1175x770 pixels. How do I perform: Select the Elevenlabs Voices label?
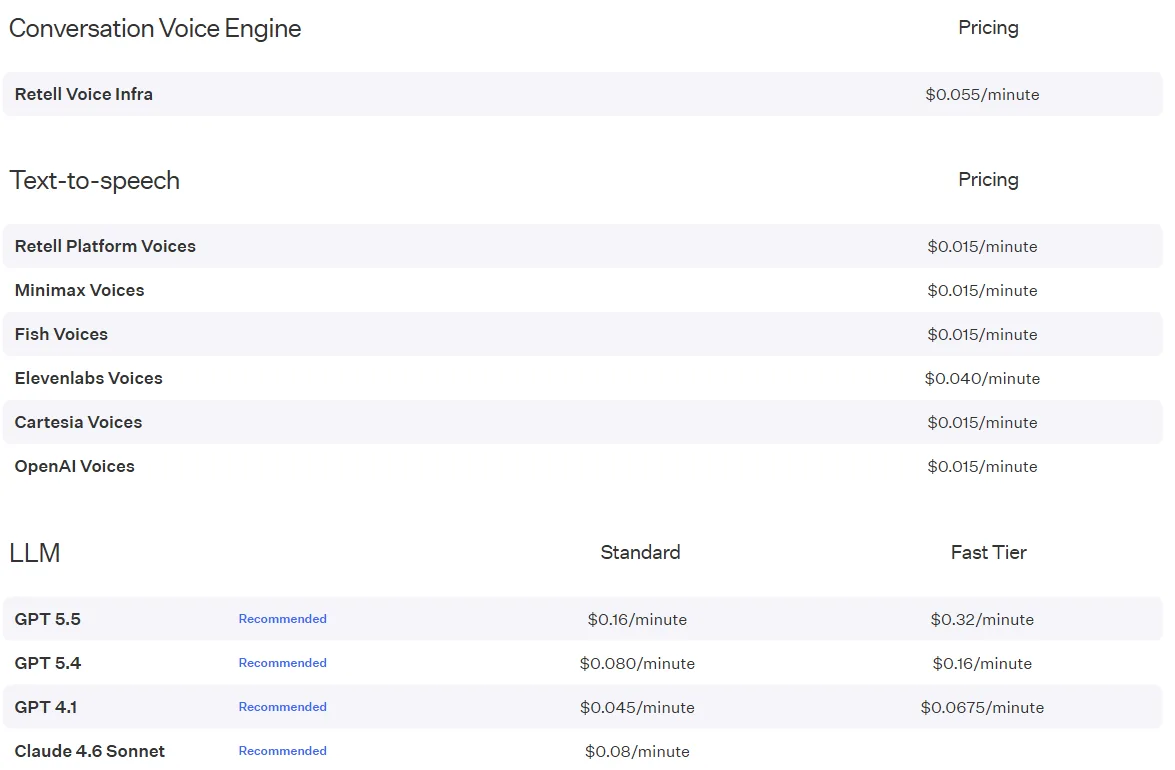pos(88,378)
